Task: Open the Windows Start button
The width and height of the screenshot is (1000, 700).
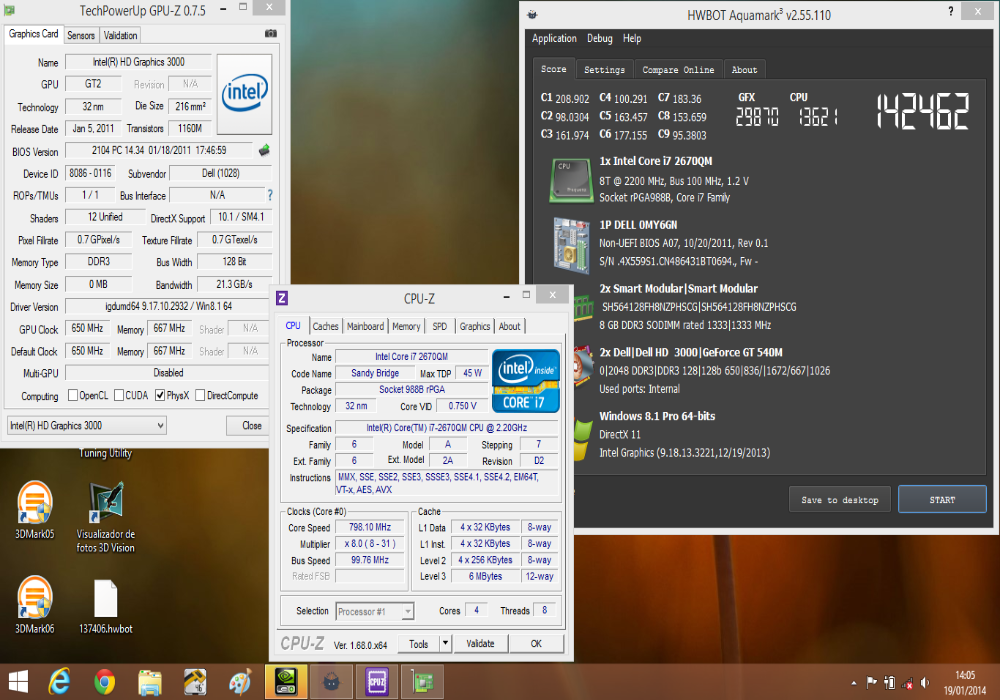Action: click(18, 682)
